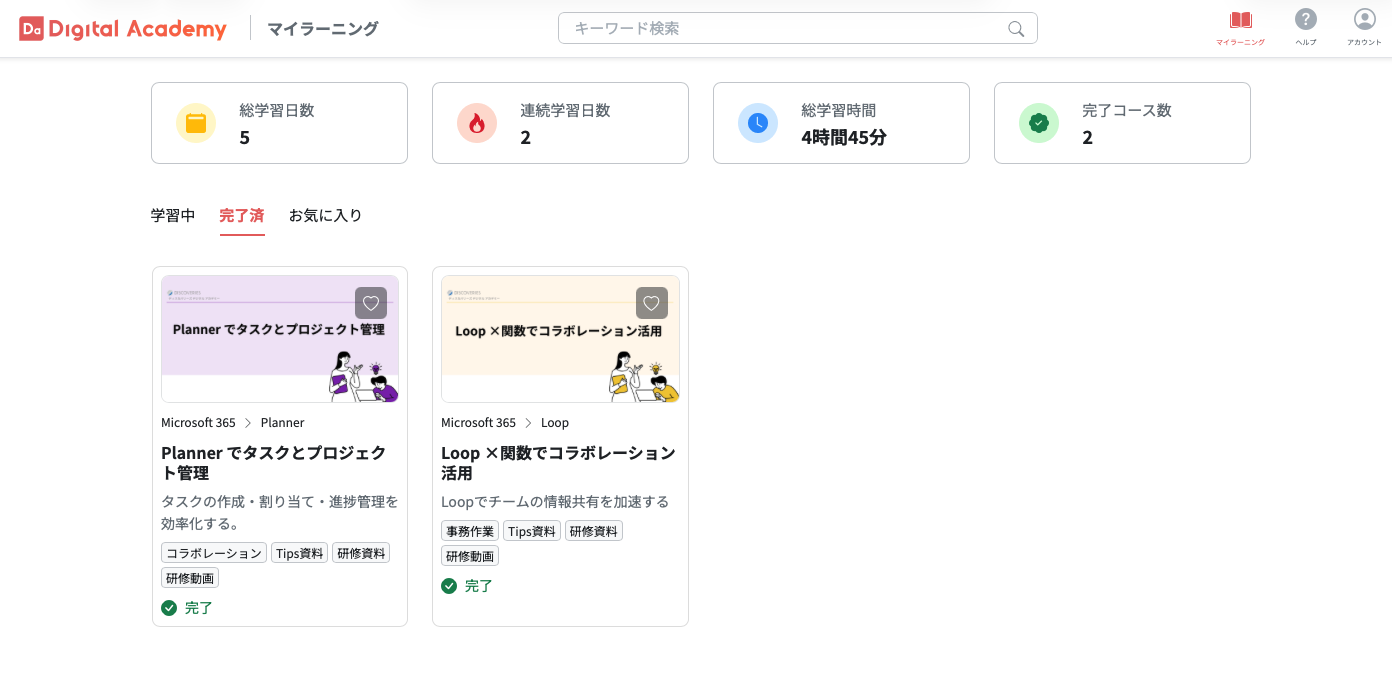Select the コラボレーション tag

[214, 553]
